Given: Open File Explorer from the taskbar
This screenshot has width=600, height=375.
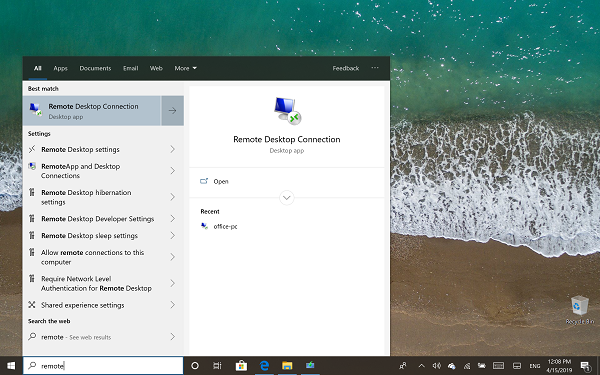Looking at the screenshot, I should coord(287,366).
